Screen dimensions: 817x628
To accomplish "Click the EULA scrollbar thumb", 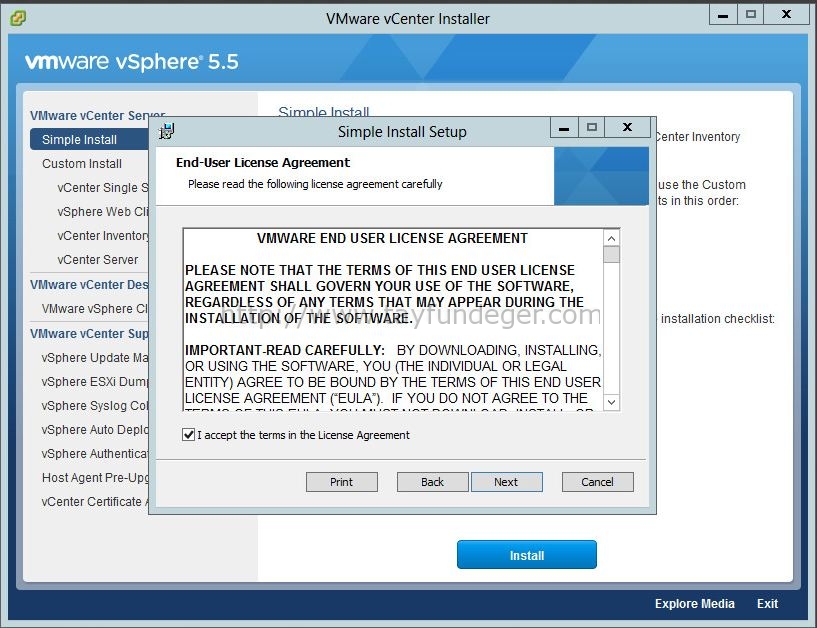I will [612, 255].
